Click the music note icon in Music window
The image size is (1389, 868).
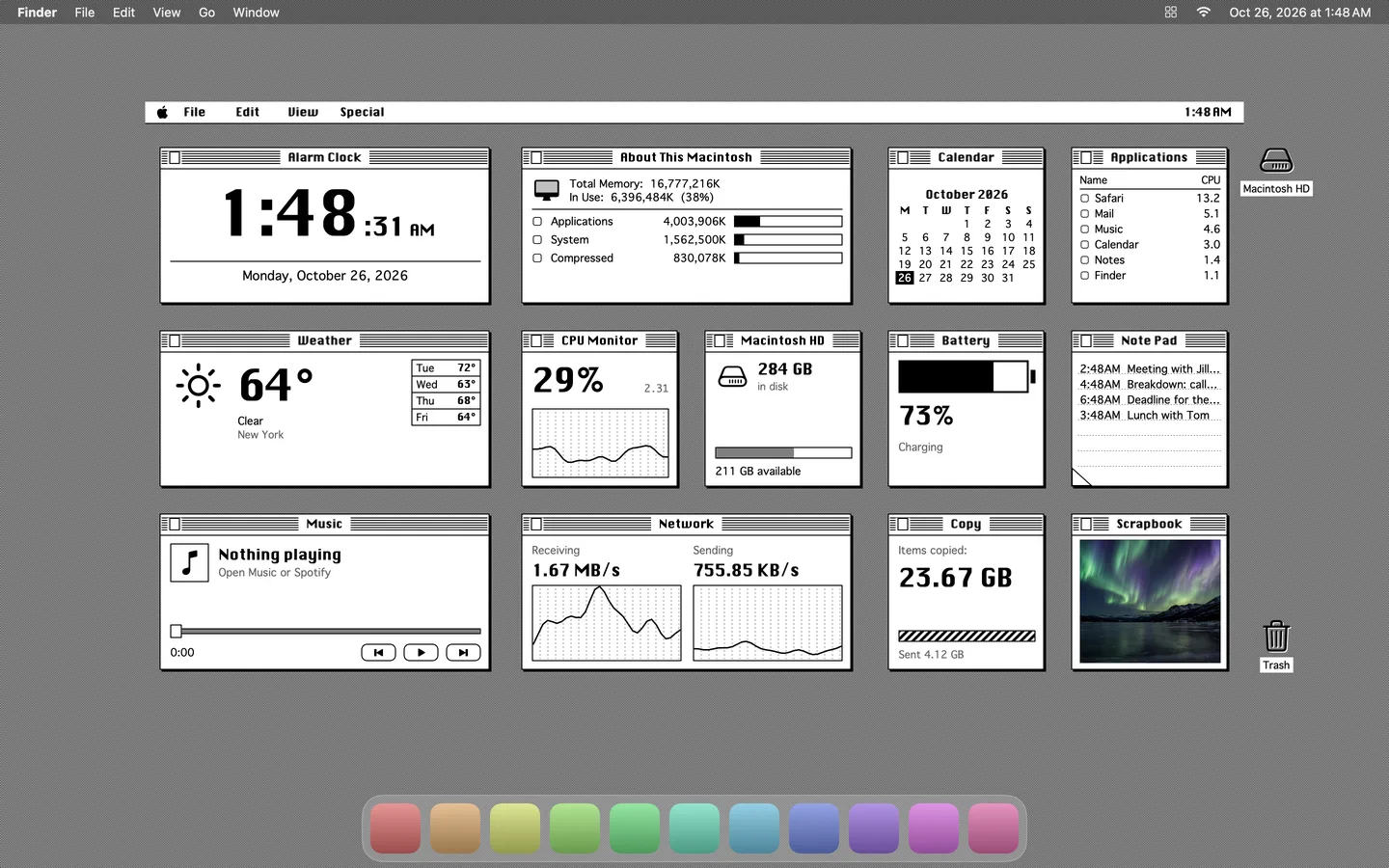[x=189, y=562]
